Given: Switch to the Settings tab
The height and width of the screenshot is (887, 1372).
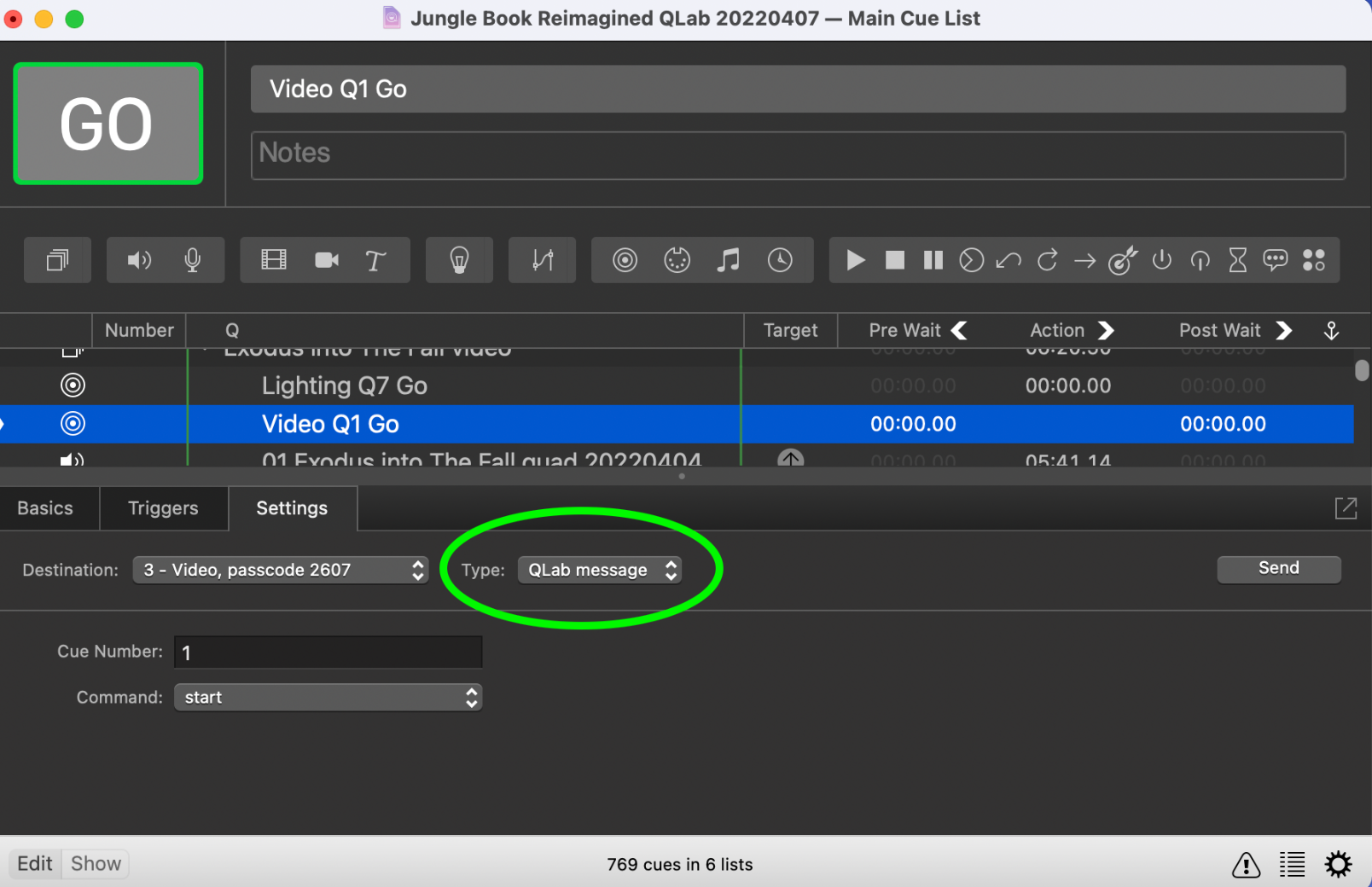Looking at the screenshot, I should point(292,508).
